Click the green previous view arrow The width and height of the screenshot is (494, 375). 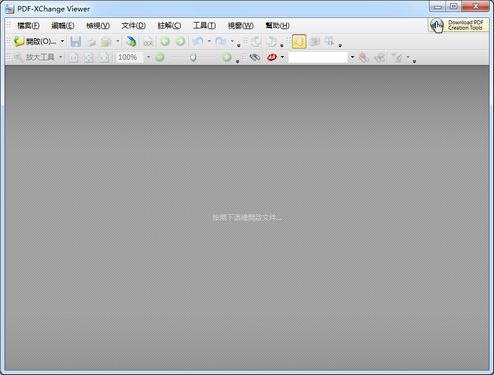[x=165, y=42]
